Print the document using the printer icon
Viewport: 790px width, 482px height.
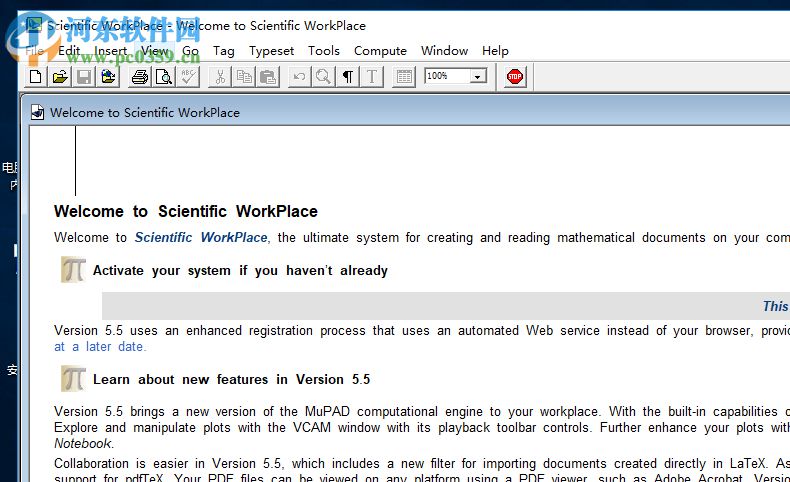tap(140, 77)
